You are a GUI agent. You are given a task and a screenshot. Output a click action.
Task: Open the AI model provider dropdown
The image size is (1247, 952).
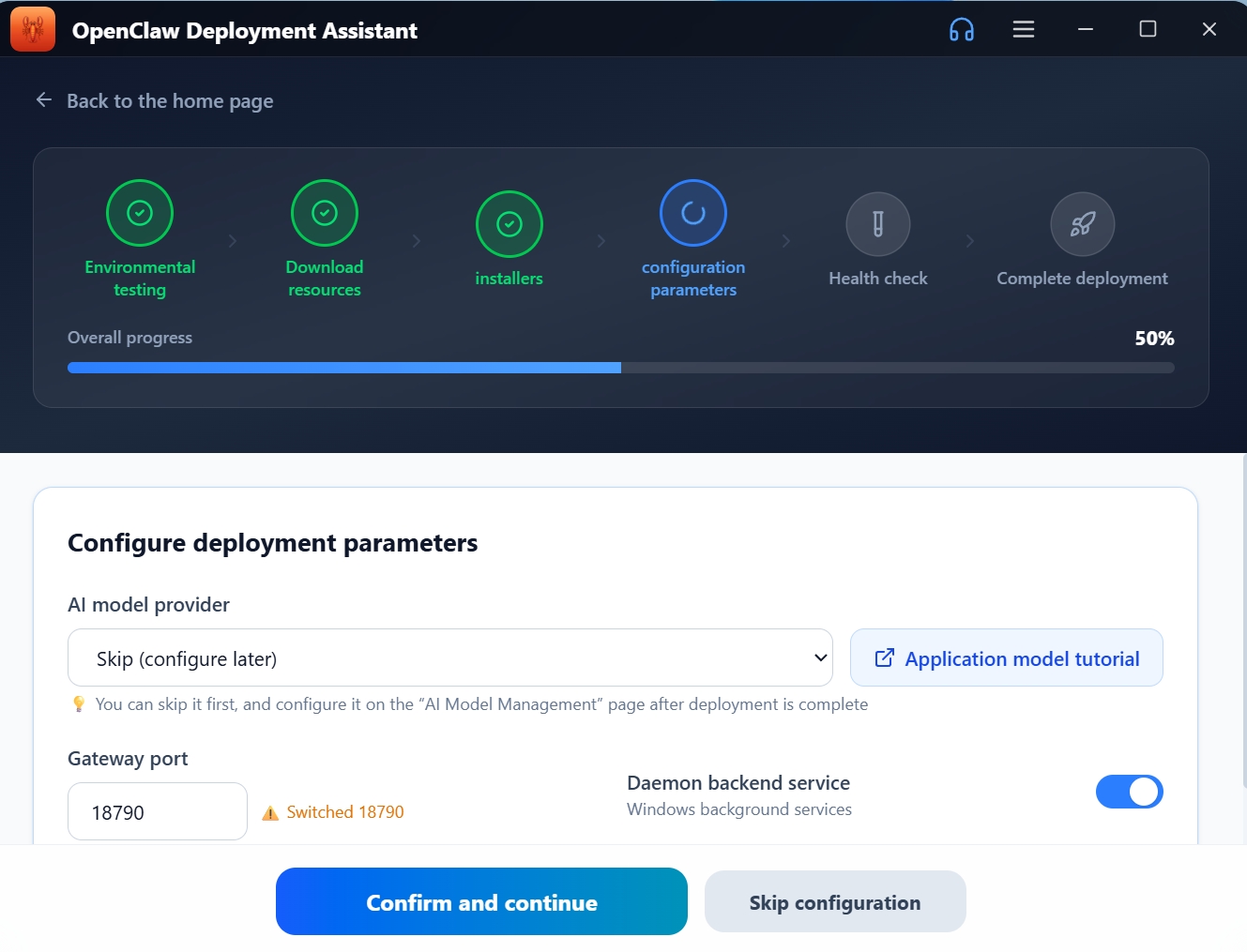(x=449, y=657)
